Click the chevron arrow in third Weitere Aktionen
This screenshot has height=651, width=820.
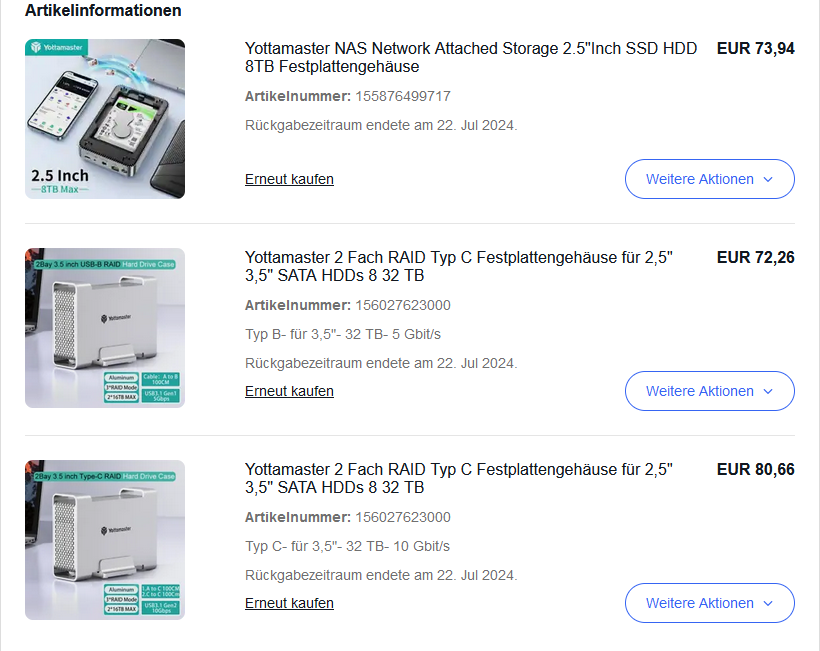[x=768, y=603]
